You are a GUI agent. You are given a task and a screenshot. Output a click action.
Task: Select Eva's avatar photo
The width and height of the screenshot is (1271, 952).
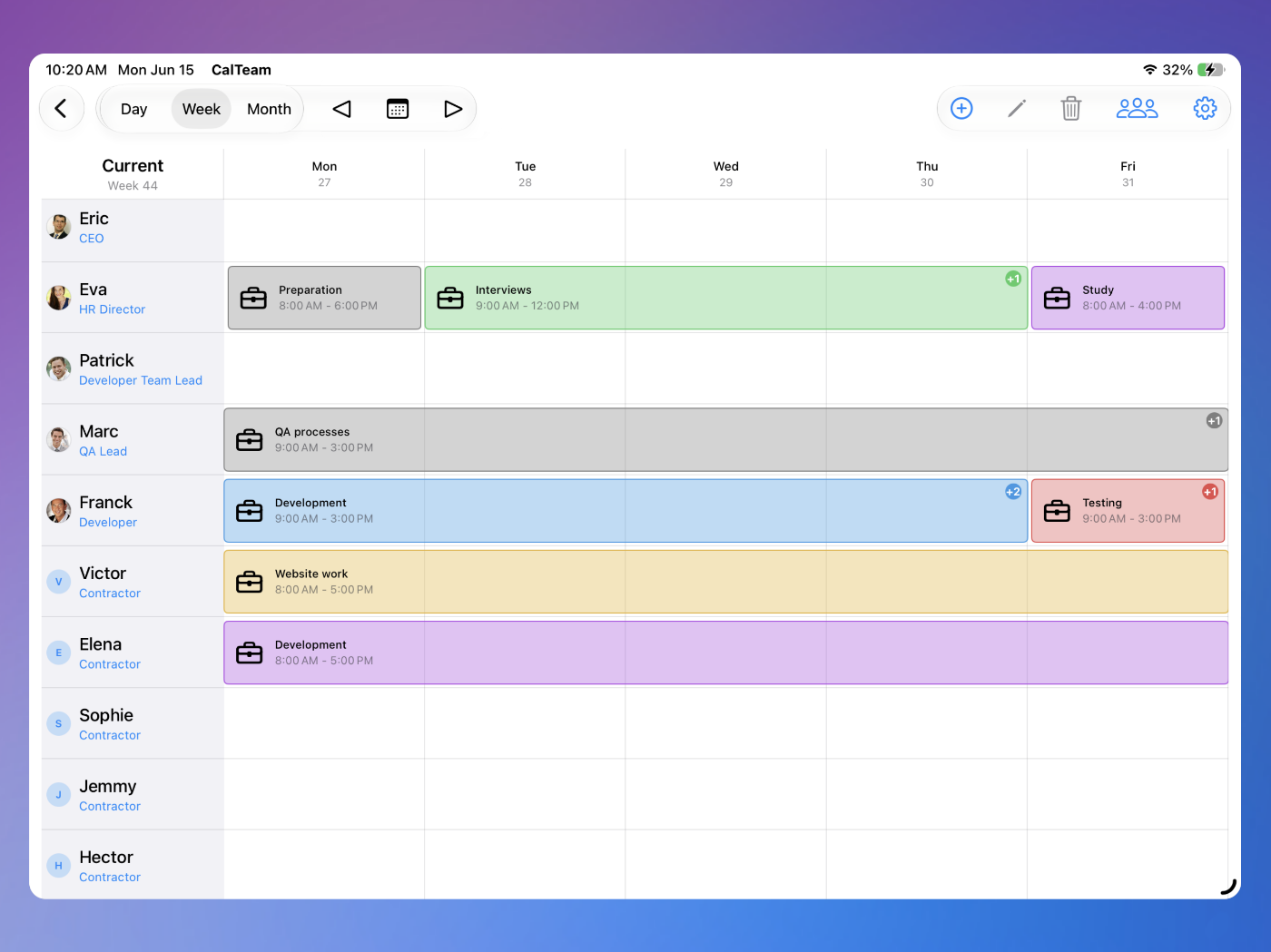pos(59,298)
